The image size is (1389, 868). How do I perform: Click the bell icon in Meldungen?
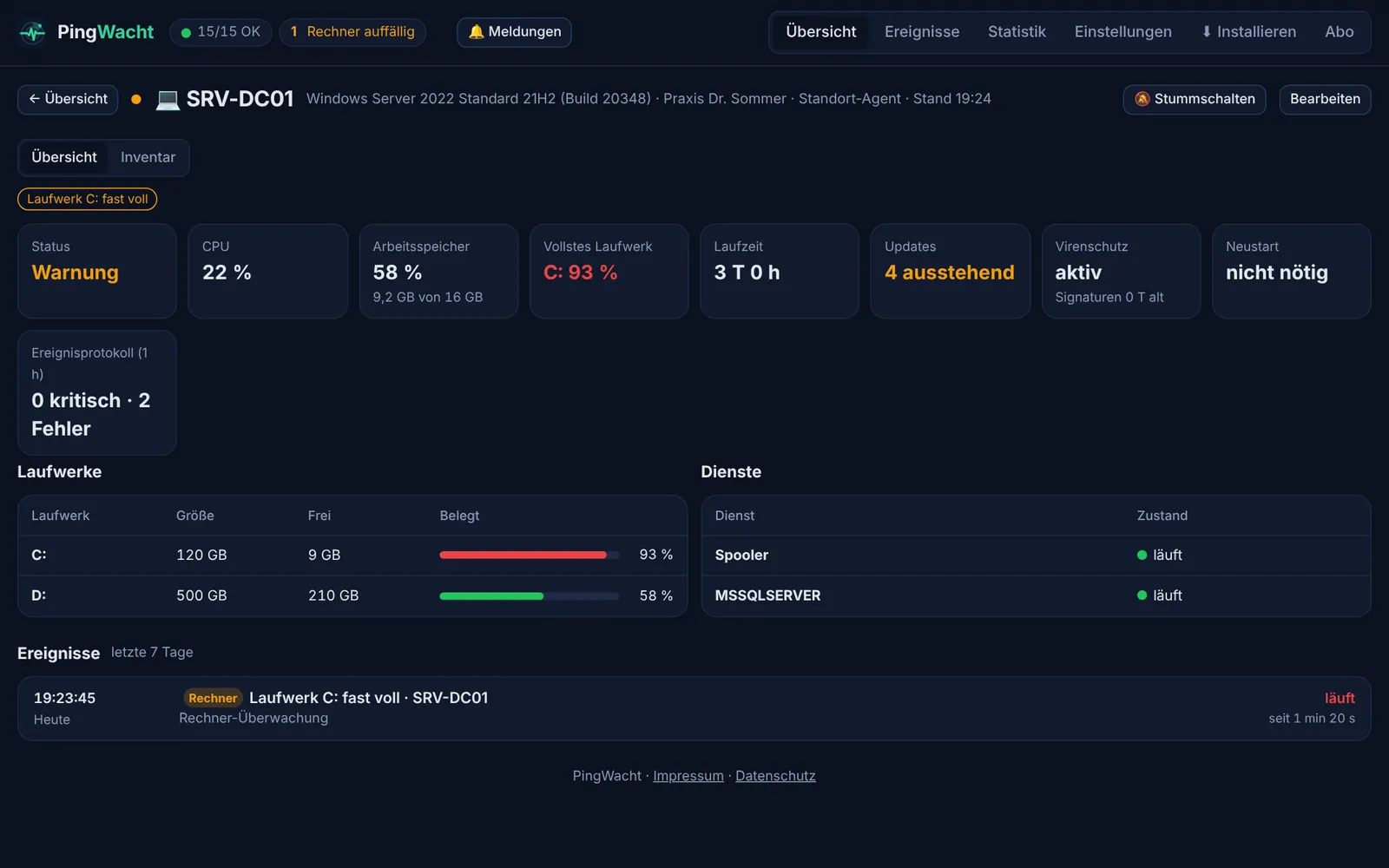[476, 32]
